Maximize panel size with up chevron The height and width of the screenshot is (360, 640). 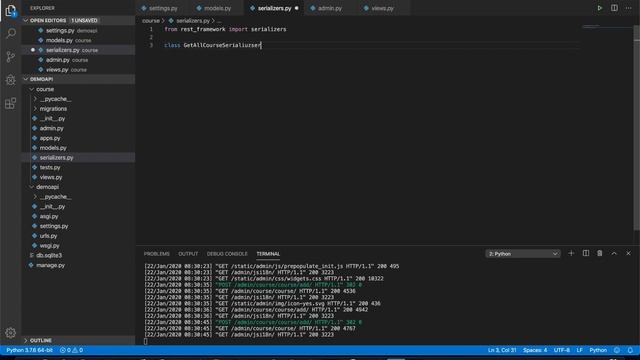[x=614, y=253]
